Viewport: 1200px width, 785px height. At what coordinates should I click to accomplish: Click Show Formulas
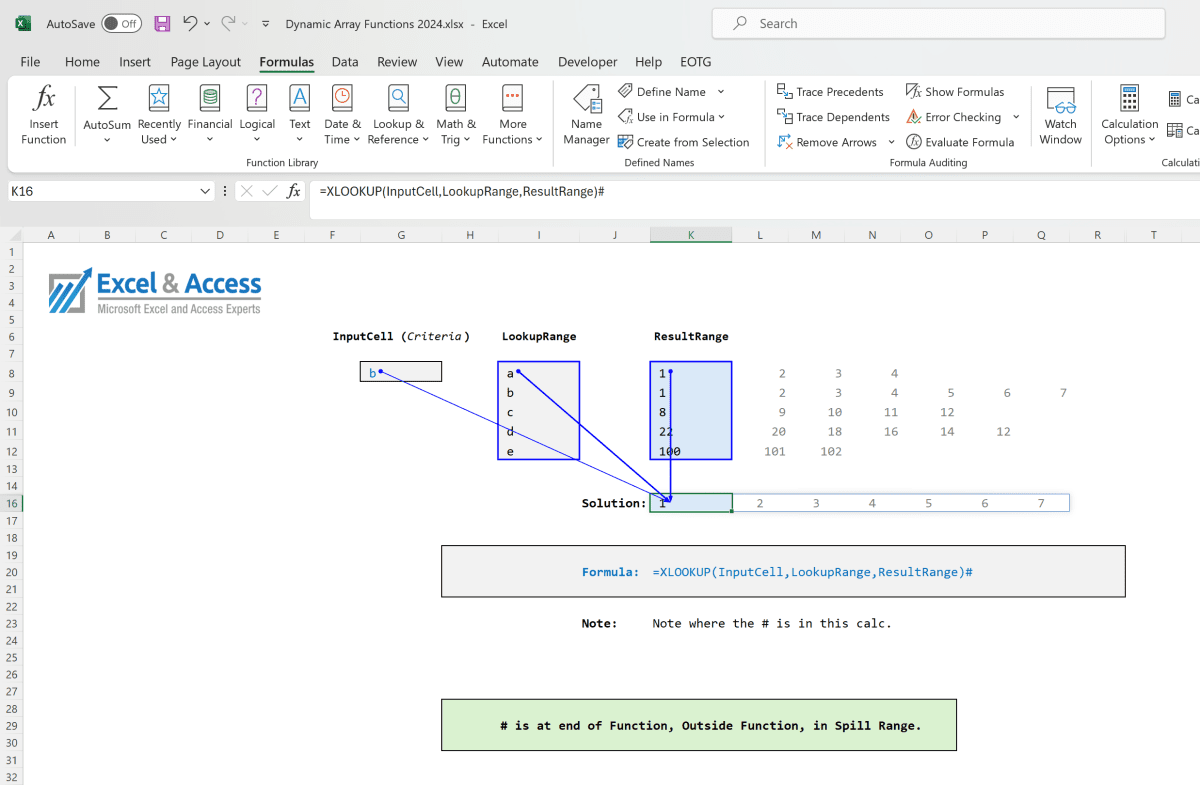tap(957, 91)
